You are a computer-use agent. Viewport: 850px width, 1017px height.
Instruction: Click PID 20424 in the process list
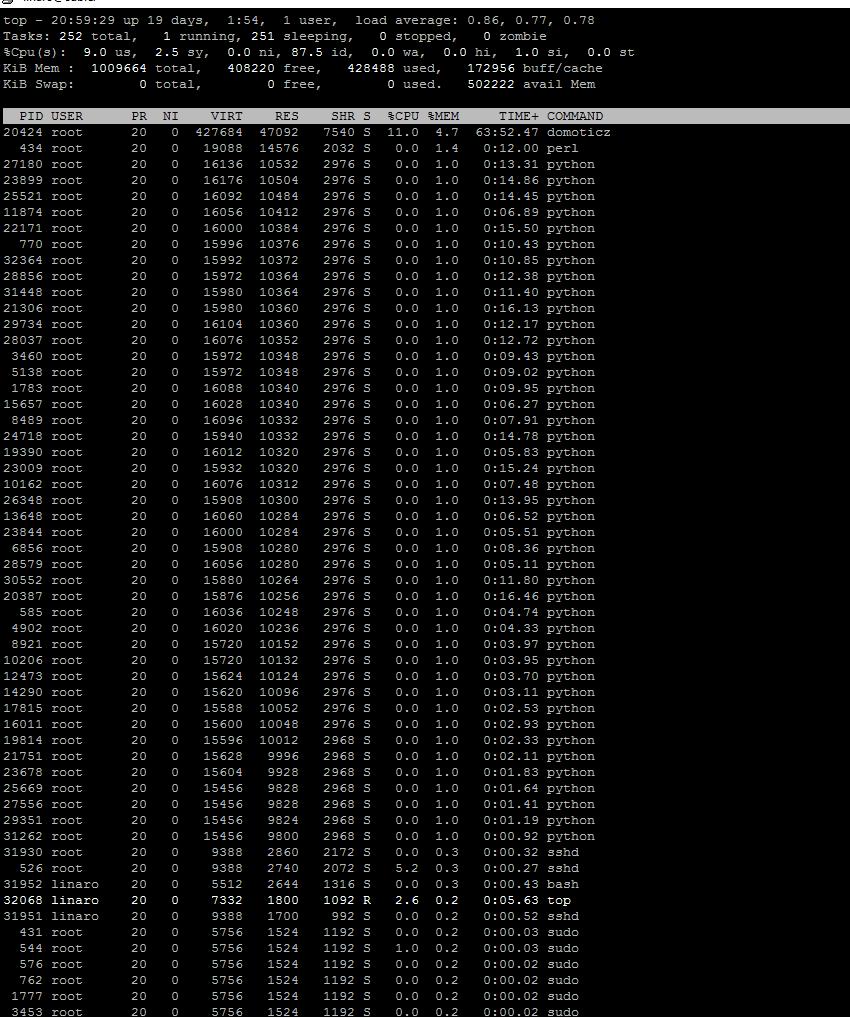pyautogui.click(x=23, y=132)
